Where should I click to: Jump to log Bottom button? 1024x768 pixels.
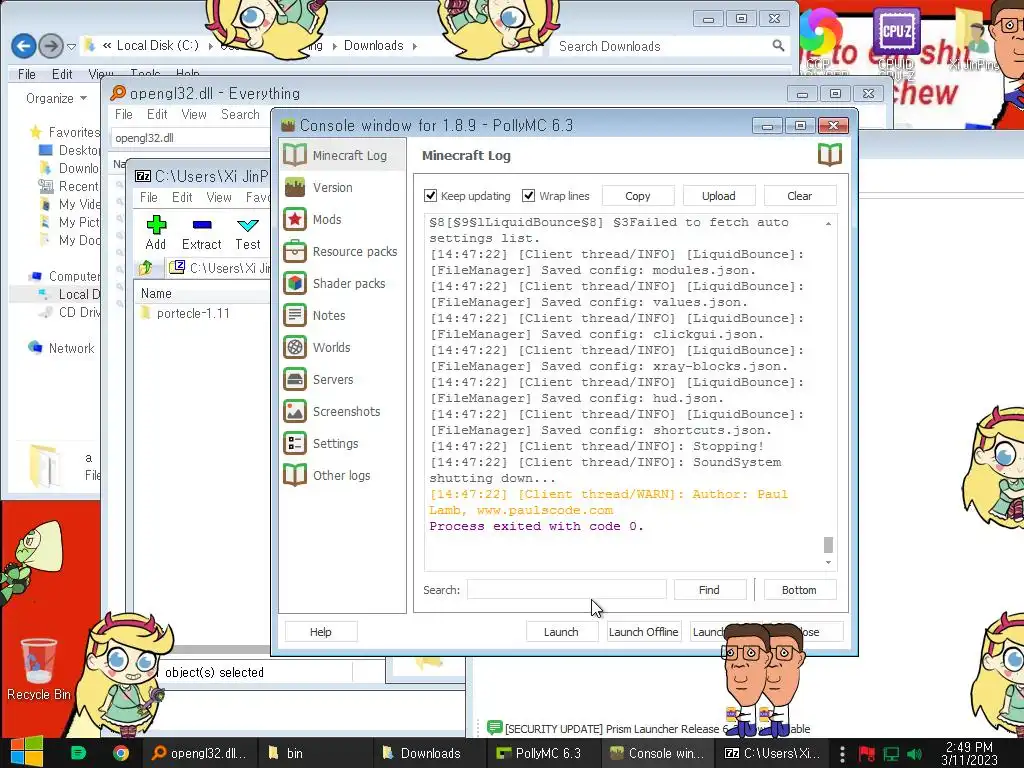(x=799, y=590)
